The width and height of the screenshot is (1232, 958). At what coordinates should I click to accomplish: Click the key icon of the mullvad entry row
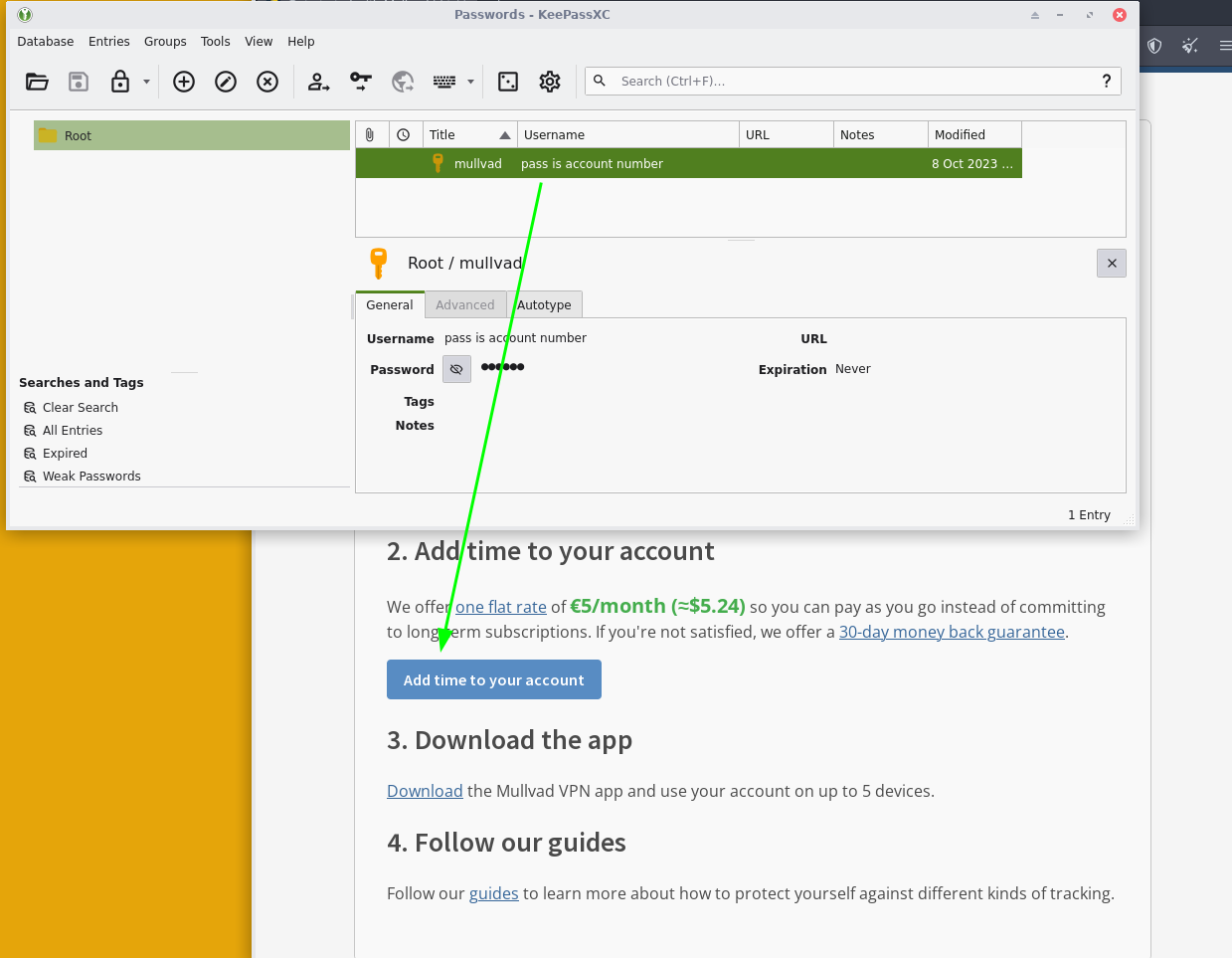point(438,163)
